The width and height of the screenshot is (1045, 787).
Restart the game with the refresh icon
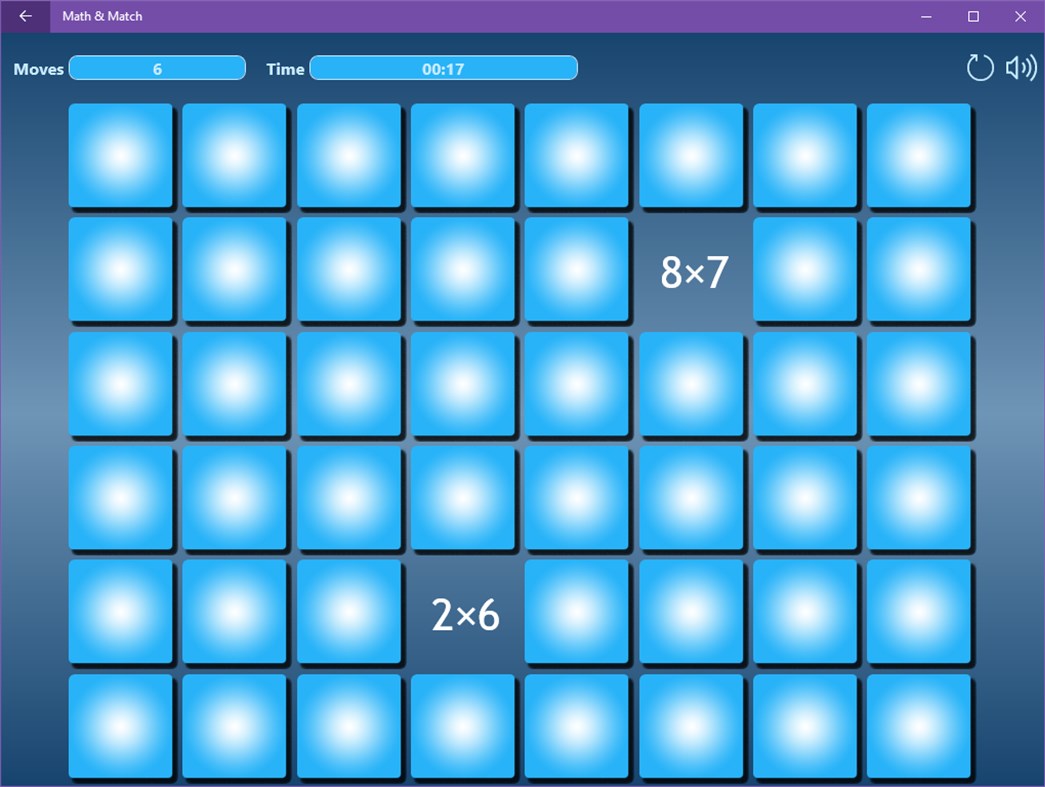click(980, 67)
